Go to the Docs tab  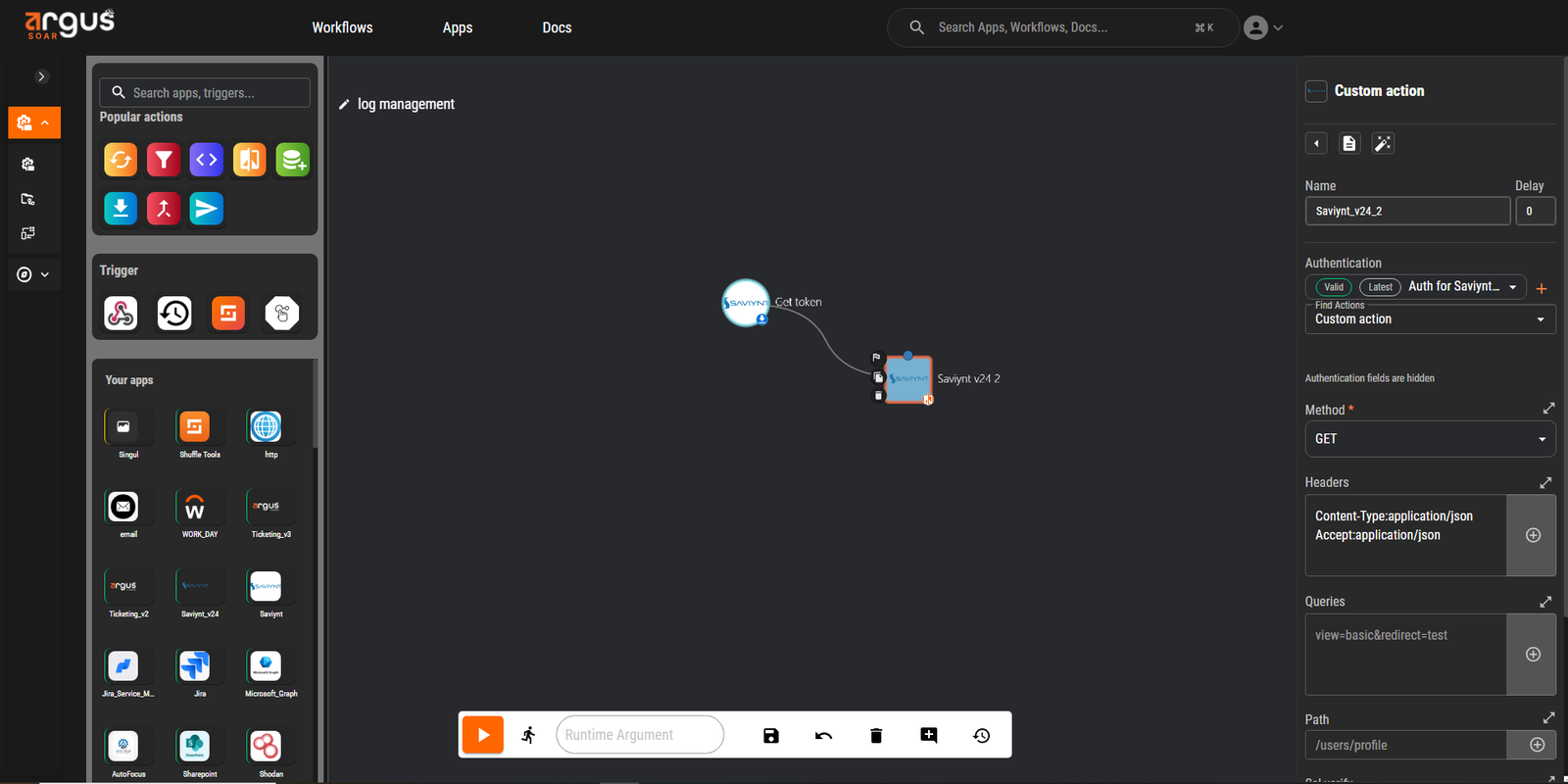coord(557,27)
